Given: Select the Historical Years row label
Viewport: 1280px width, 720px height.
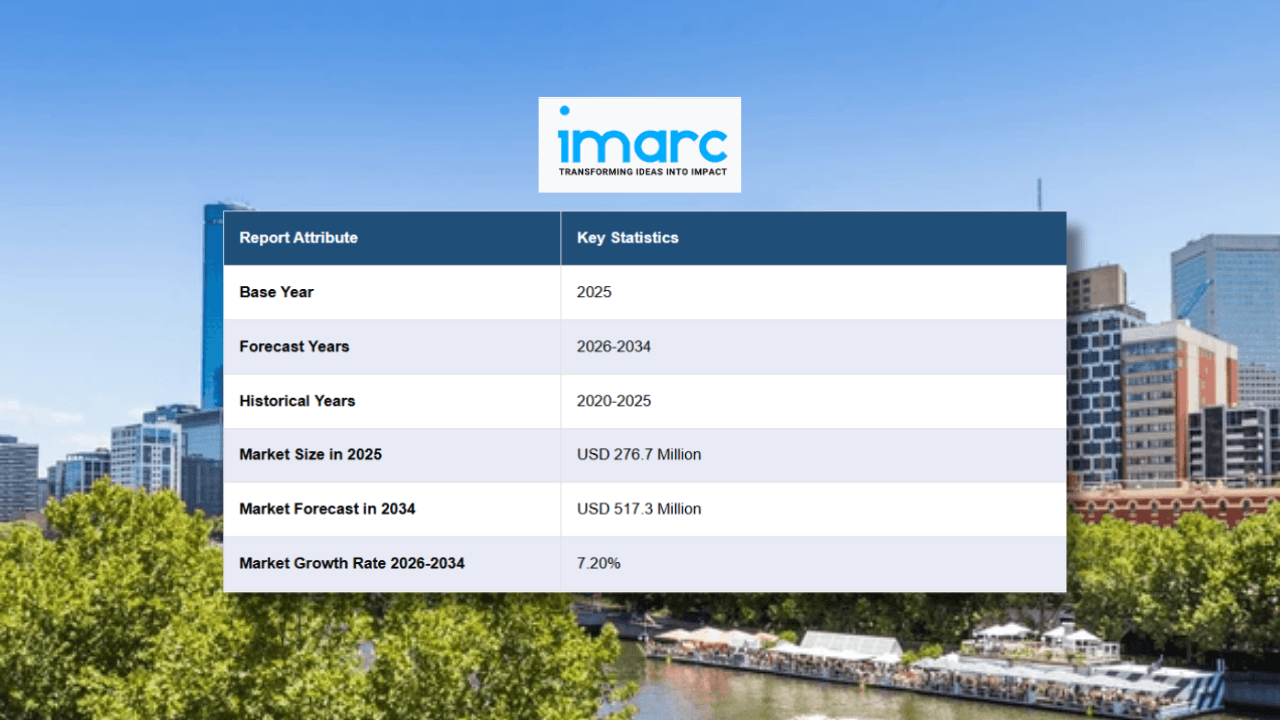Looking at the screenshot, I should pyautogui.click(x=297, y=400).
